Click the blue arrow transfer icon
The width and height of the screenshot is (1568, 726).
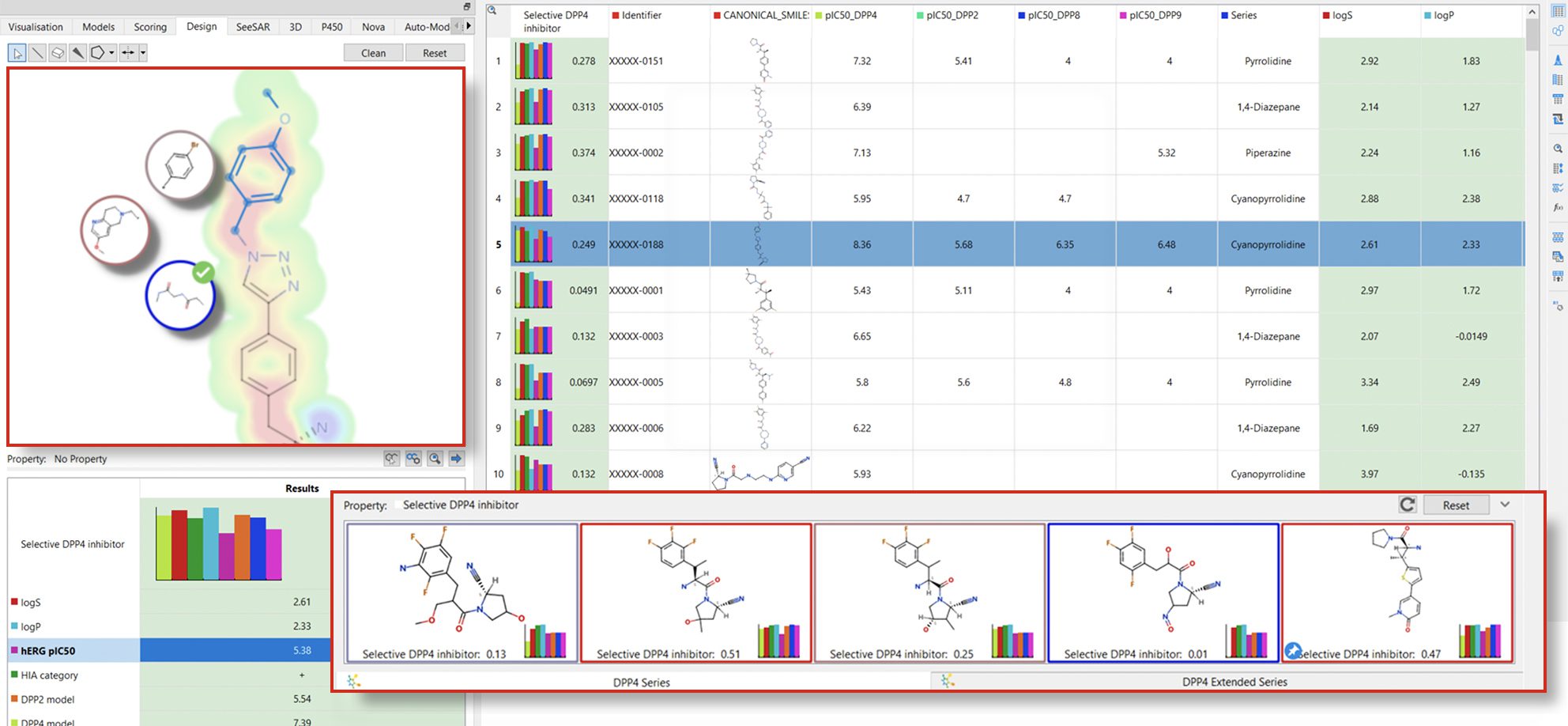[456, 459]
